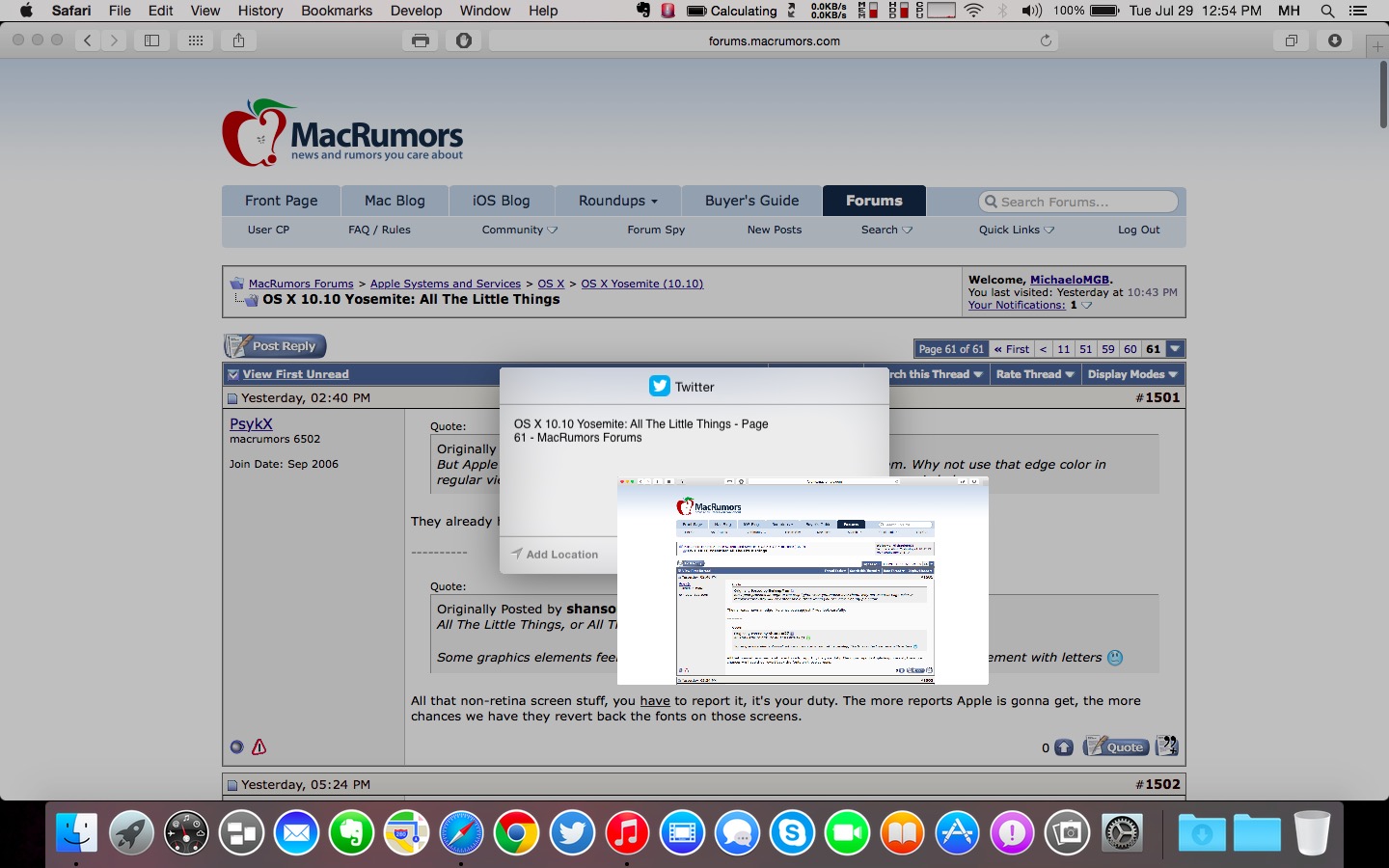Open PsykX user profile link
Image resolution: width=1389 pixels, height=868 pixels.
251,423
